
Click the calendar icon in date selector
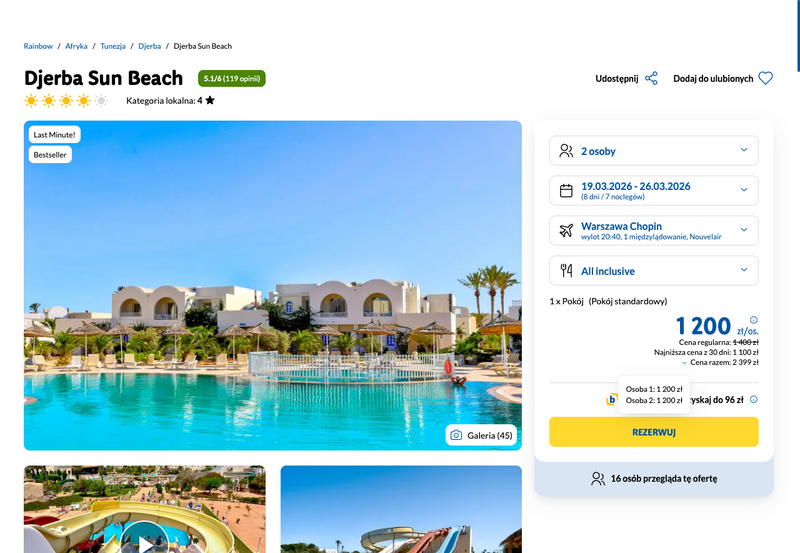coord(566,191)
